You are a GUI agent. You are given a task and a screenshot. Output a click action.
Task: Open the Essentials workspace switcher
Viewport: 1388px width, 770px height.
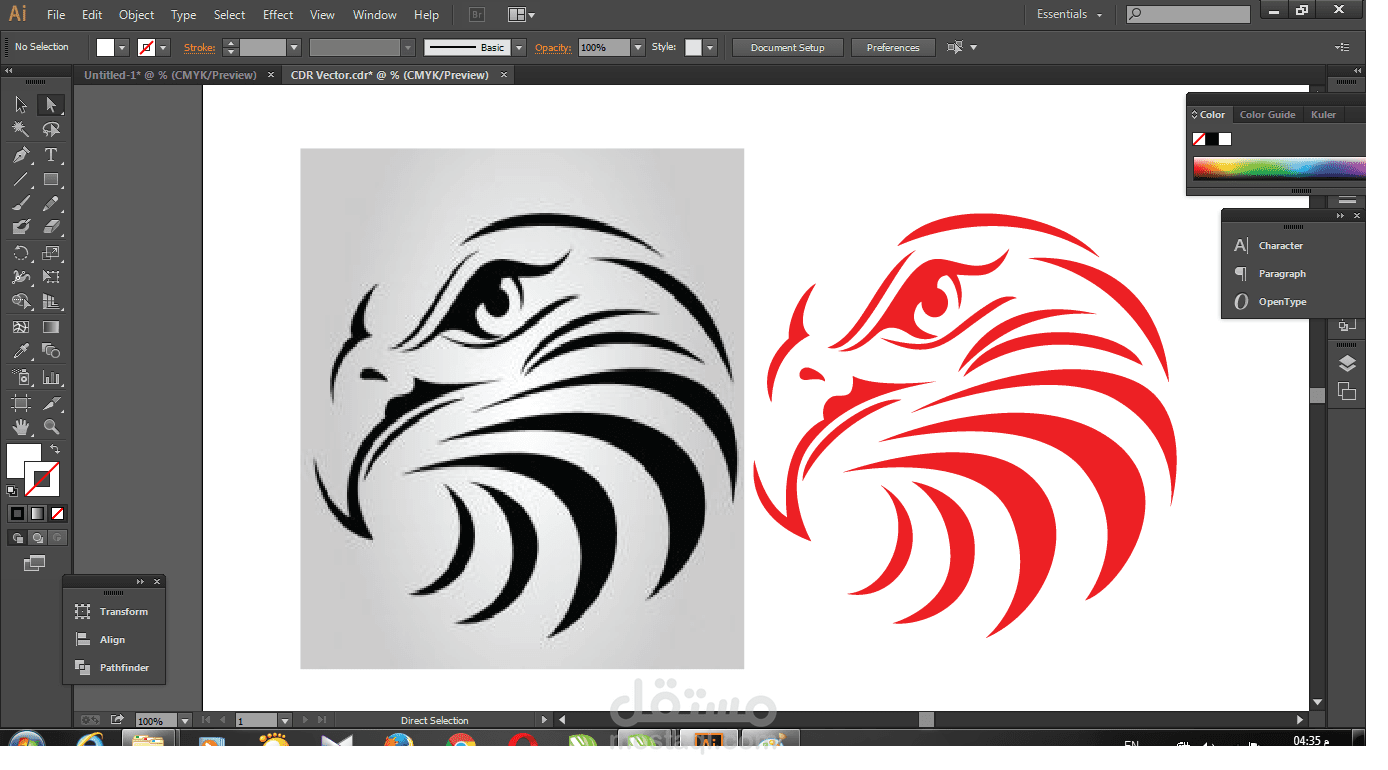pos(1069,14)
